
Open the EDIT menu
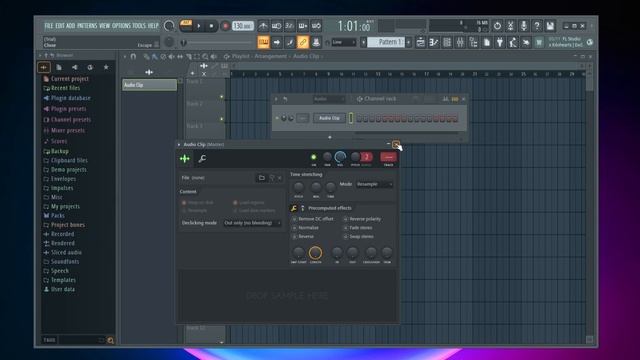tap(60, 26)
